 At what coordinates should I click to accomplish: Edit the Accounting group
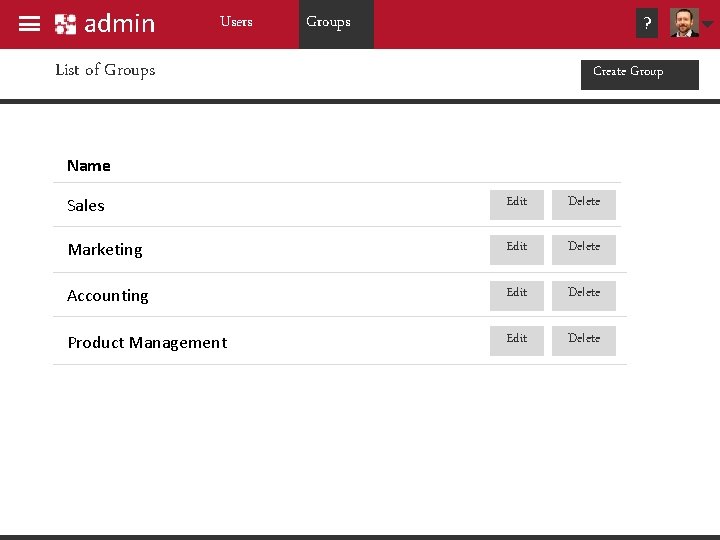pyautogui.click(x=517, y=296)
